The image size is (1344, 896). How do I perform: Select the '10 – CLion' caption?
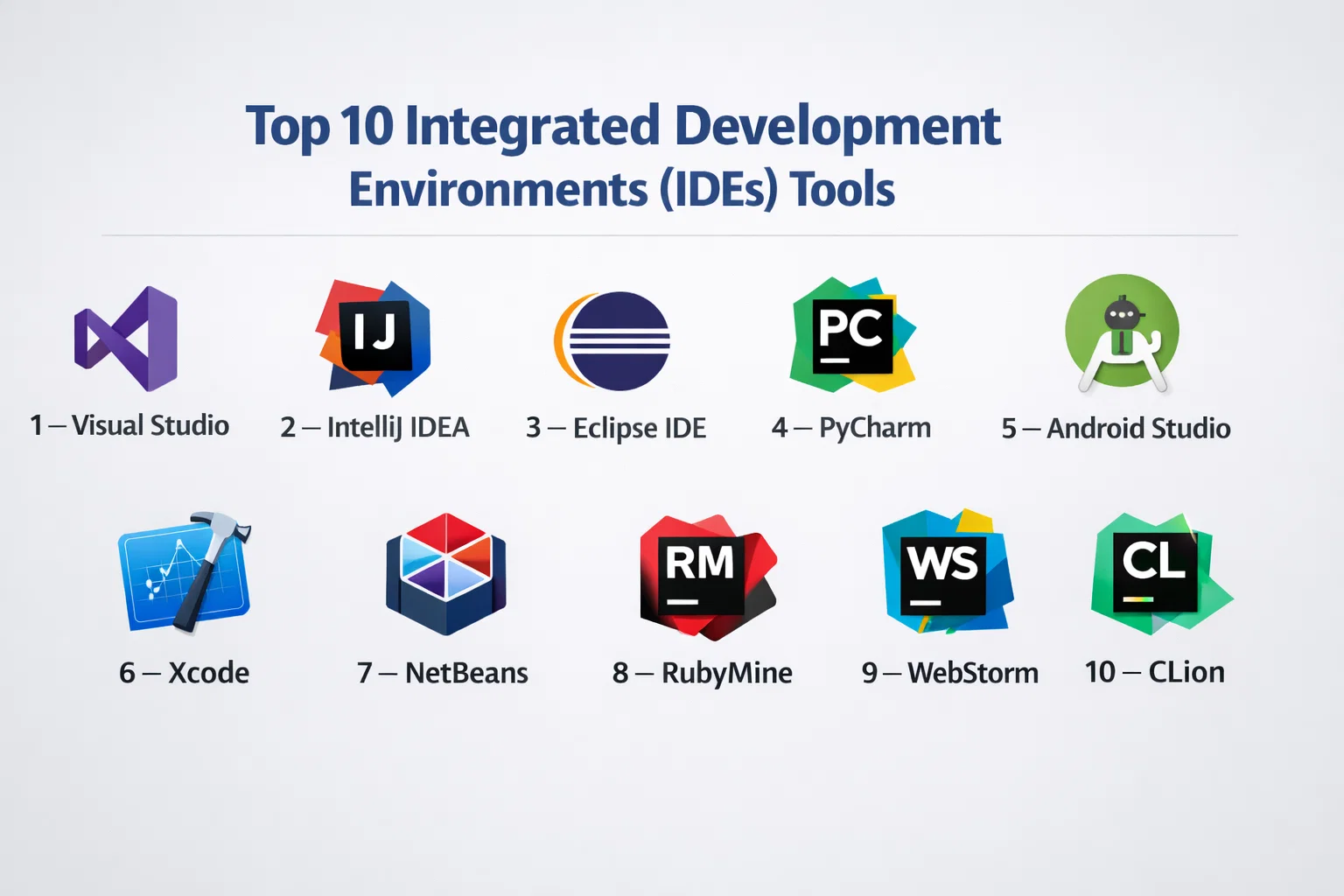click(1155, 672)
